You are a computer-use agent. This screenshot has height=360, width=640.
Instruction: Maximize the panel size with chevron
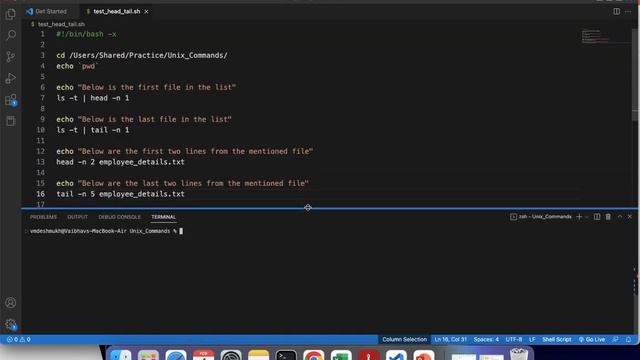click(620, 217)
